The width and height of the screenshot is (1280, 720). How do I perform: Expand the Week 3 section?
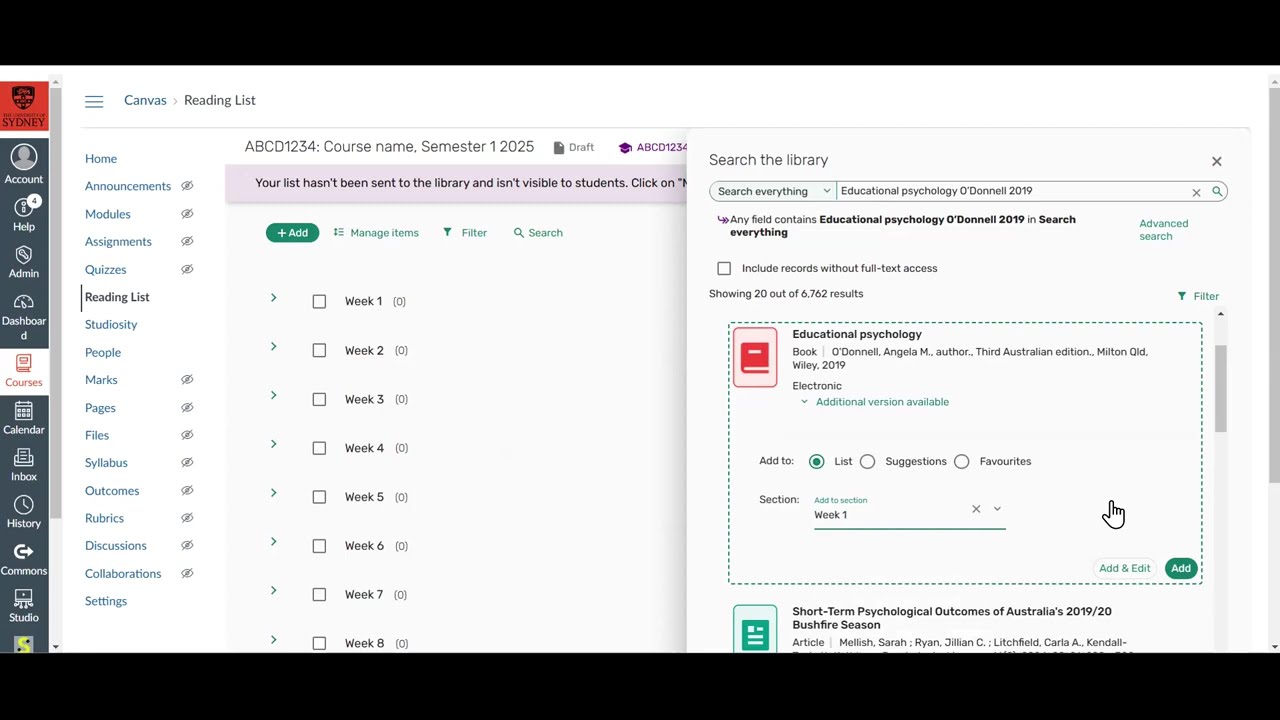coord(273,396)
